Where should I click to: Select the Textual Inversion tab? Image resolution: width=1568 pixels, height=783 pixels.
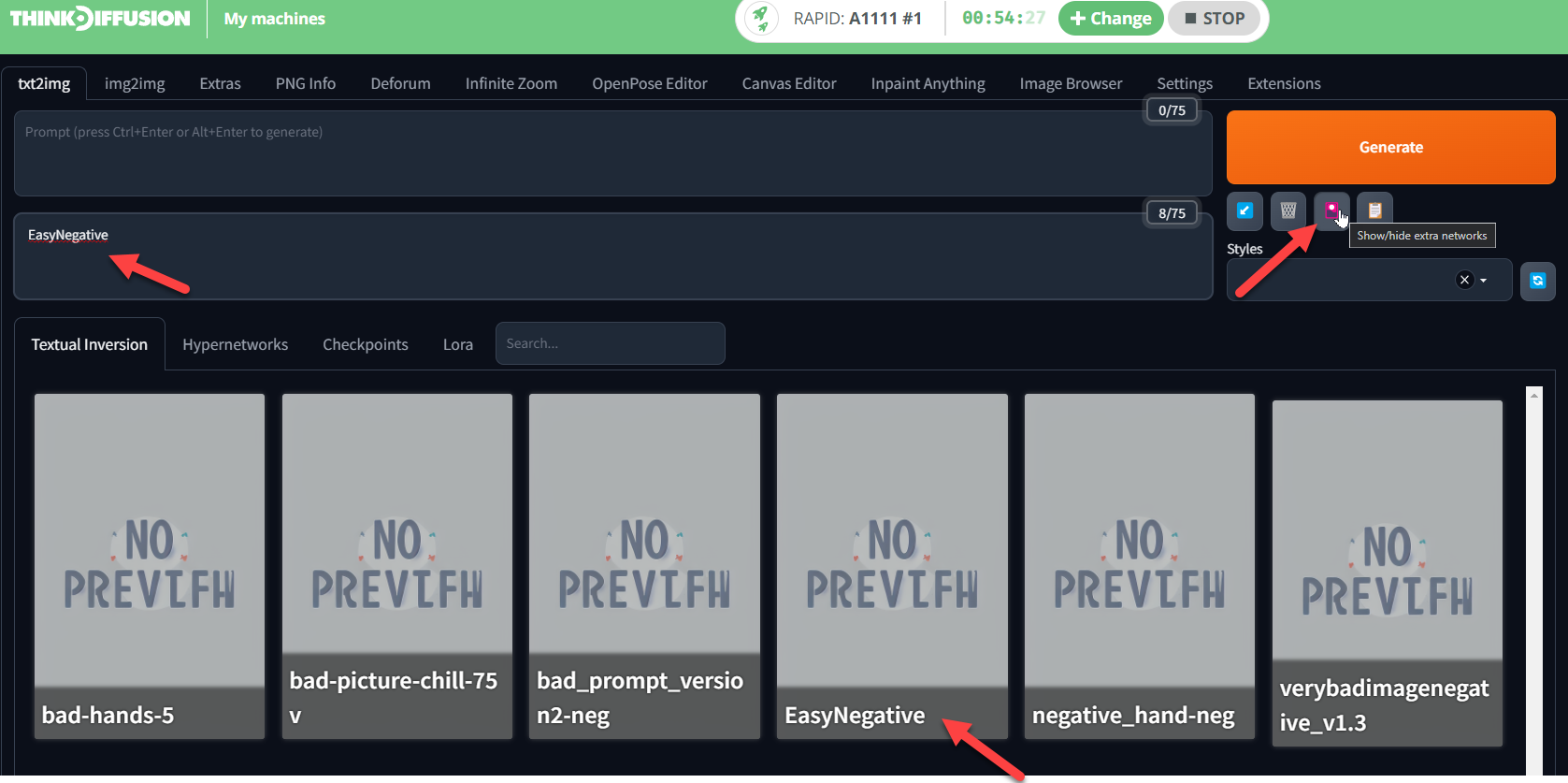pos(90,344)
